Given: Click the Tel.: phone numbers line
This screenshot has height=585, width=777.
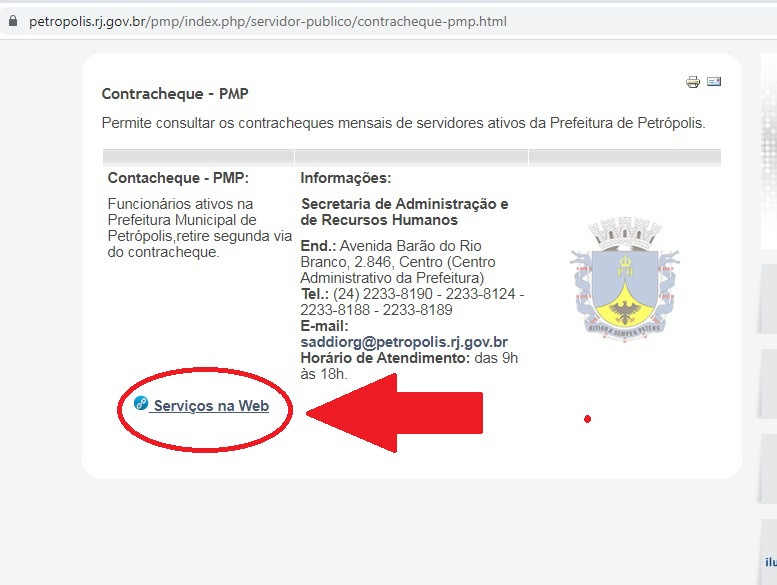Looking at the screenshot, I should point(412,302).
